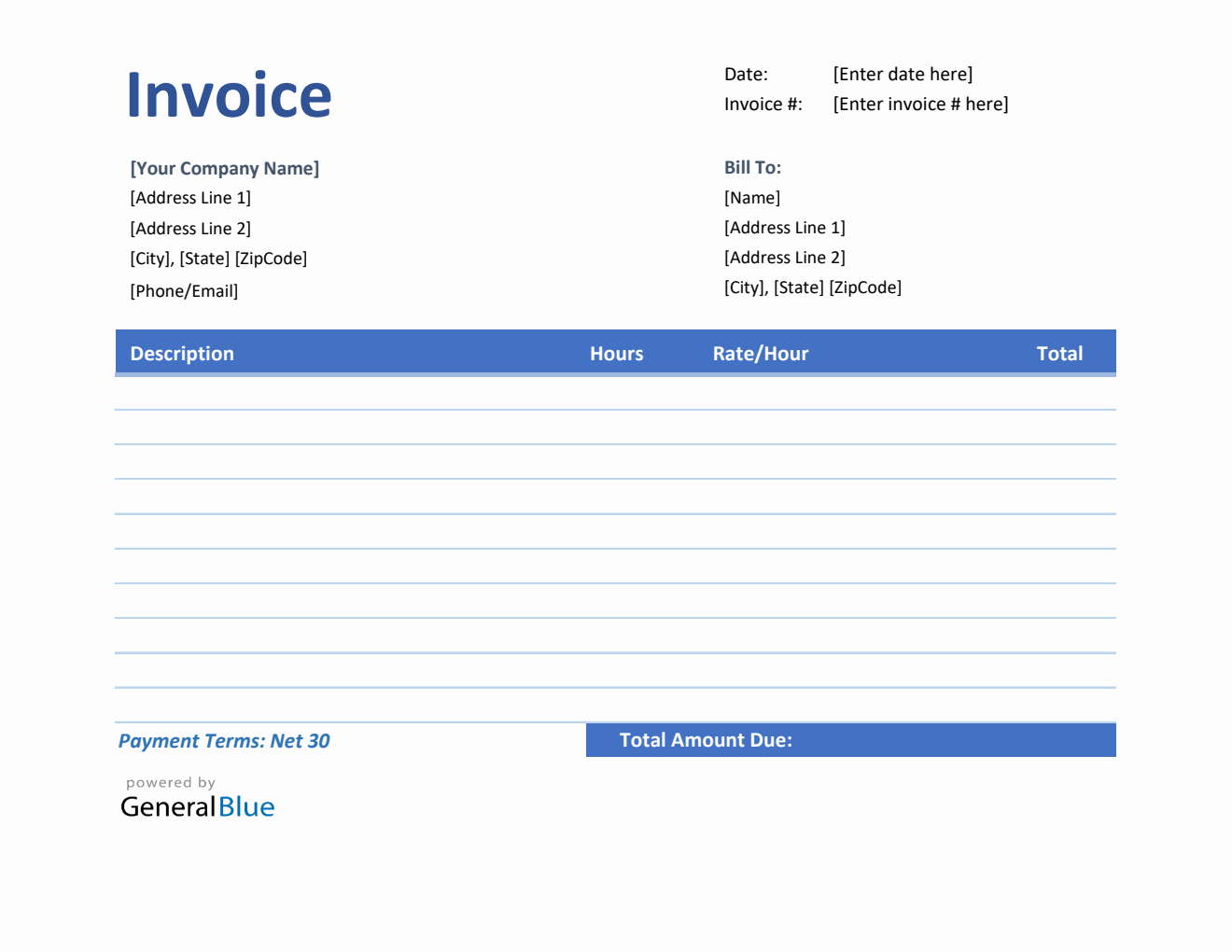
Task: Click the Bill To [City], [State] [ZipCode] line
Action: coord(813,287)
